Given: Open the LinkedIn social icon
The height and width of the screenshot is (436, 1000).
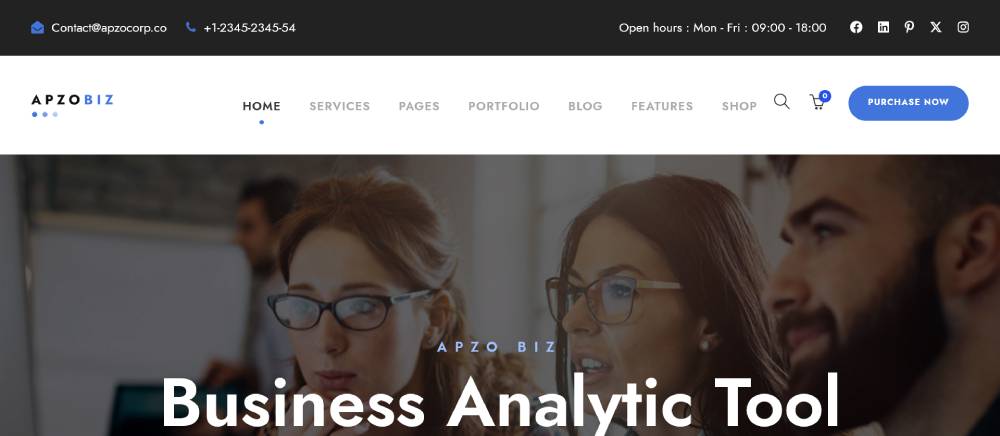Looking at the screenshot, I should coord(883,27).
